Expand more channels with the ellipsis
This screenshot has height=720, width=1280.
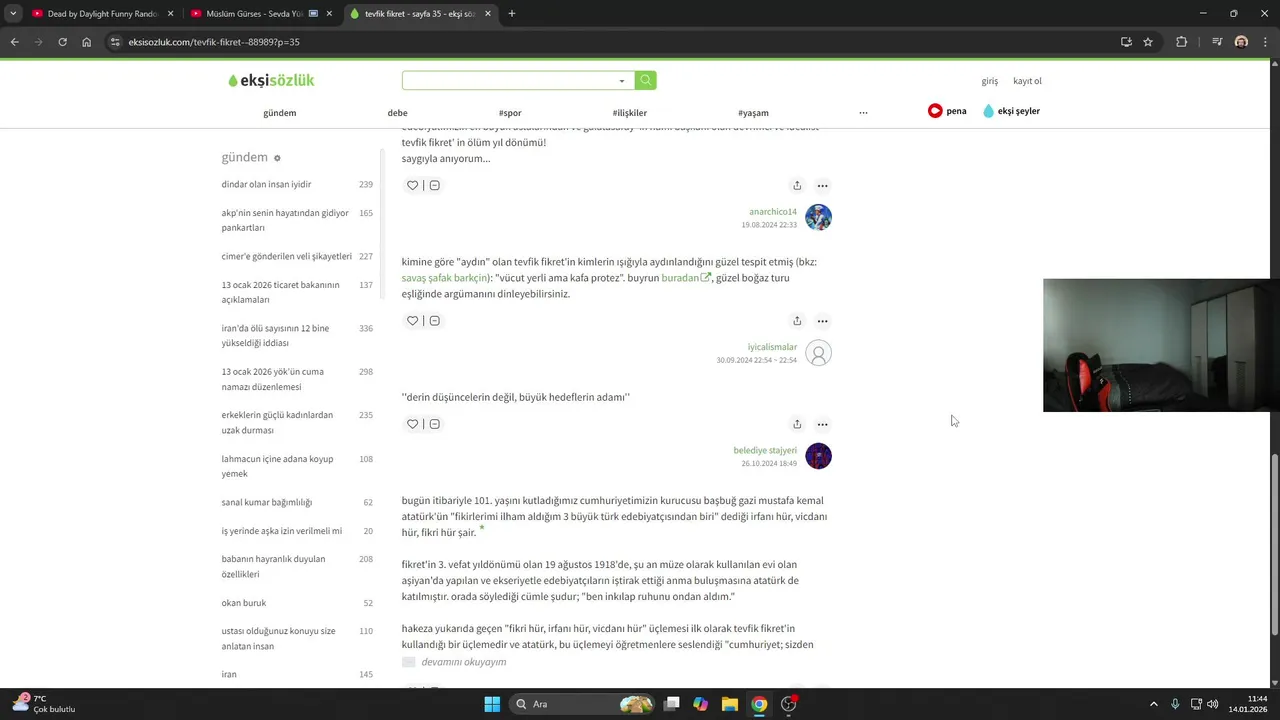[863, 113]
